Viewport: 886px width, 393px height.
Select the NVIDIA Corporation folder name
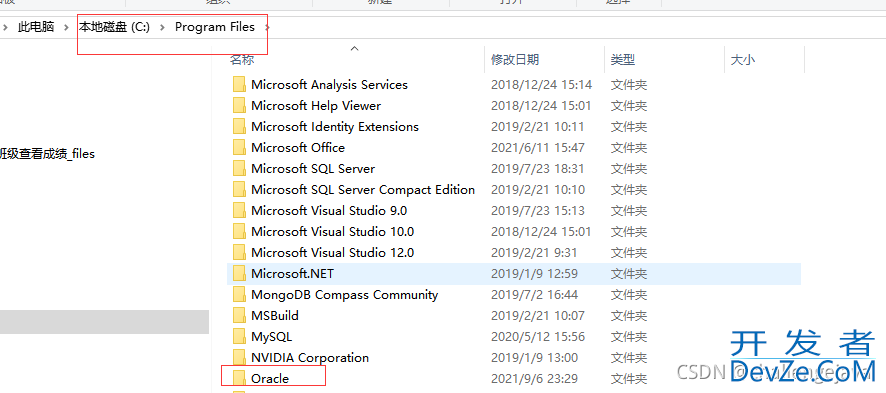click(310, 357)
